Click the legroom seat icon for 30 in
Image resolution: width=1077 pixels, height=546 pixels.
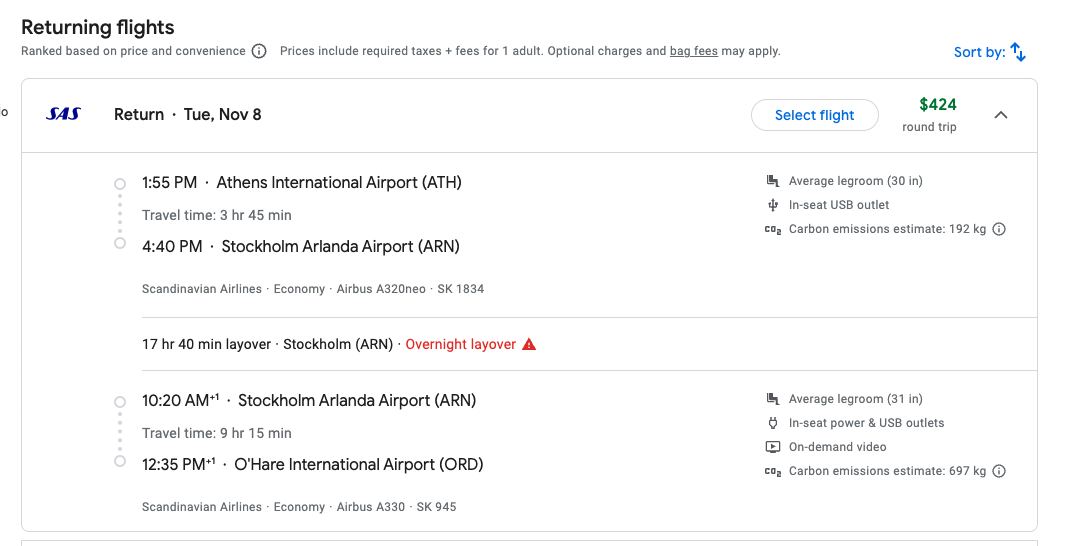click(773, 181)
